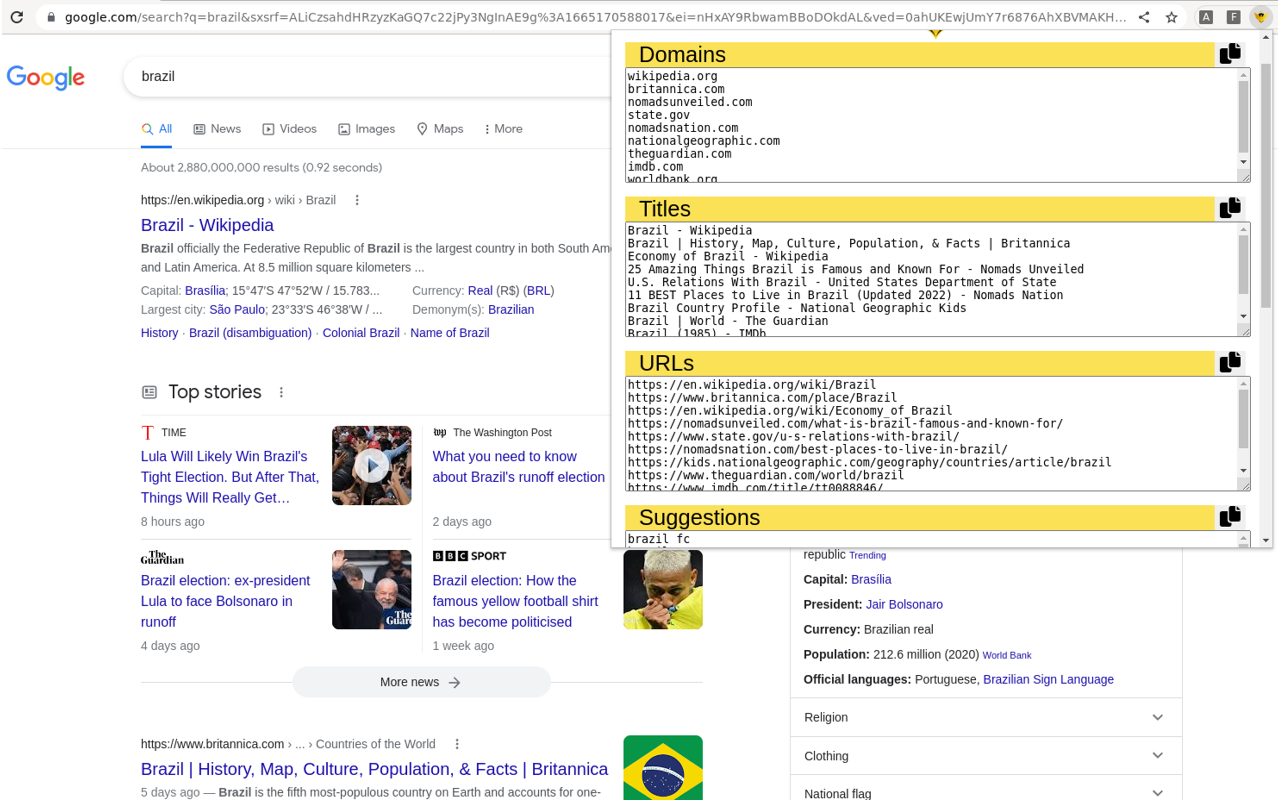Click the More news button

click(x=421, y=682)
